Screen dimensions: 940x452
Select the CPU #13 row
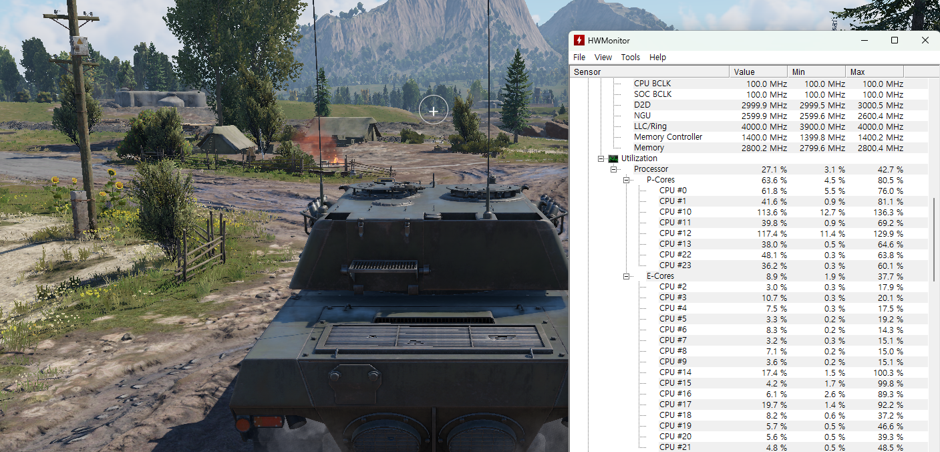749,244
